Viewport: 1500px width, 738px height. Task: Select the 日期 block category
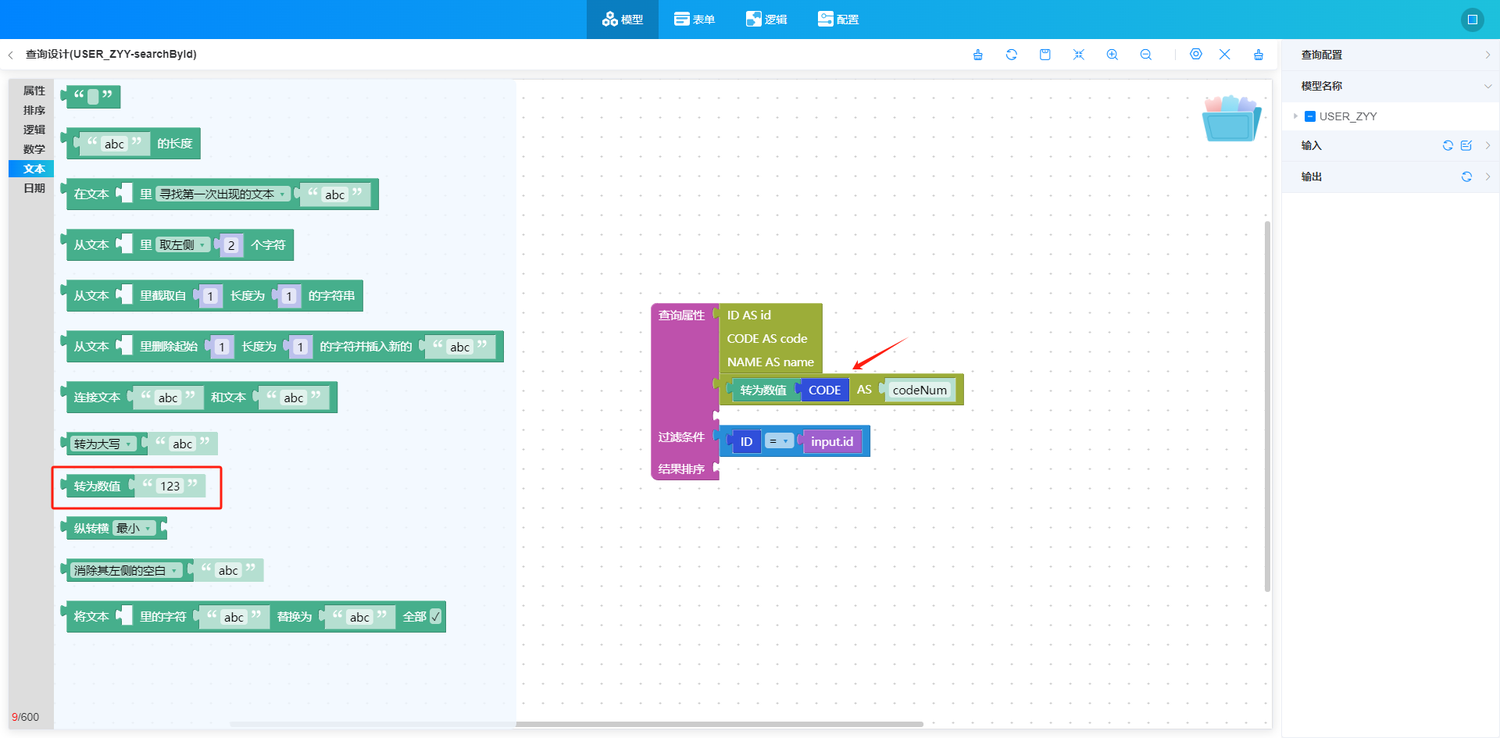34,188
